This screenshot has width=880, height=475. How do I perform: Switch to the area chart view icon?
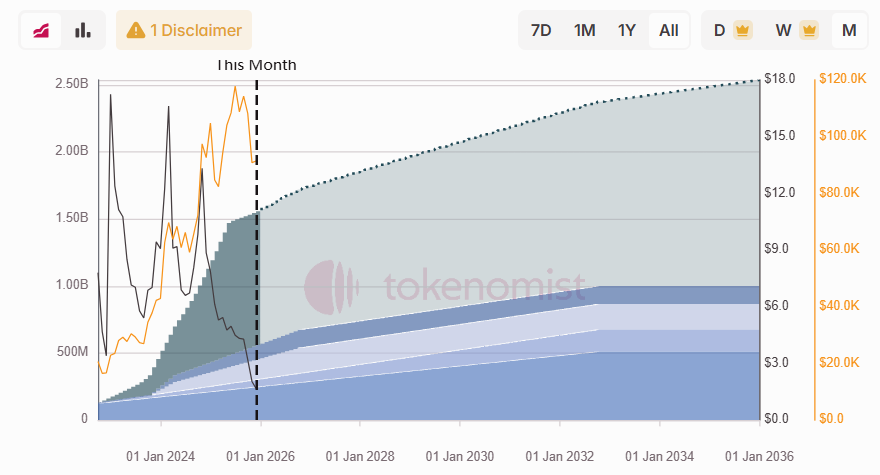[x=42, y=30]
